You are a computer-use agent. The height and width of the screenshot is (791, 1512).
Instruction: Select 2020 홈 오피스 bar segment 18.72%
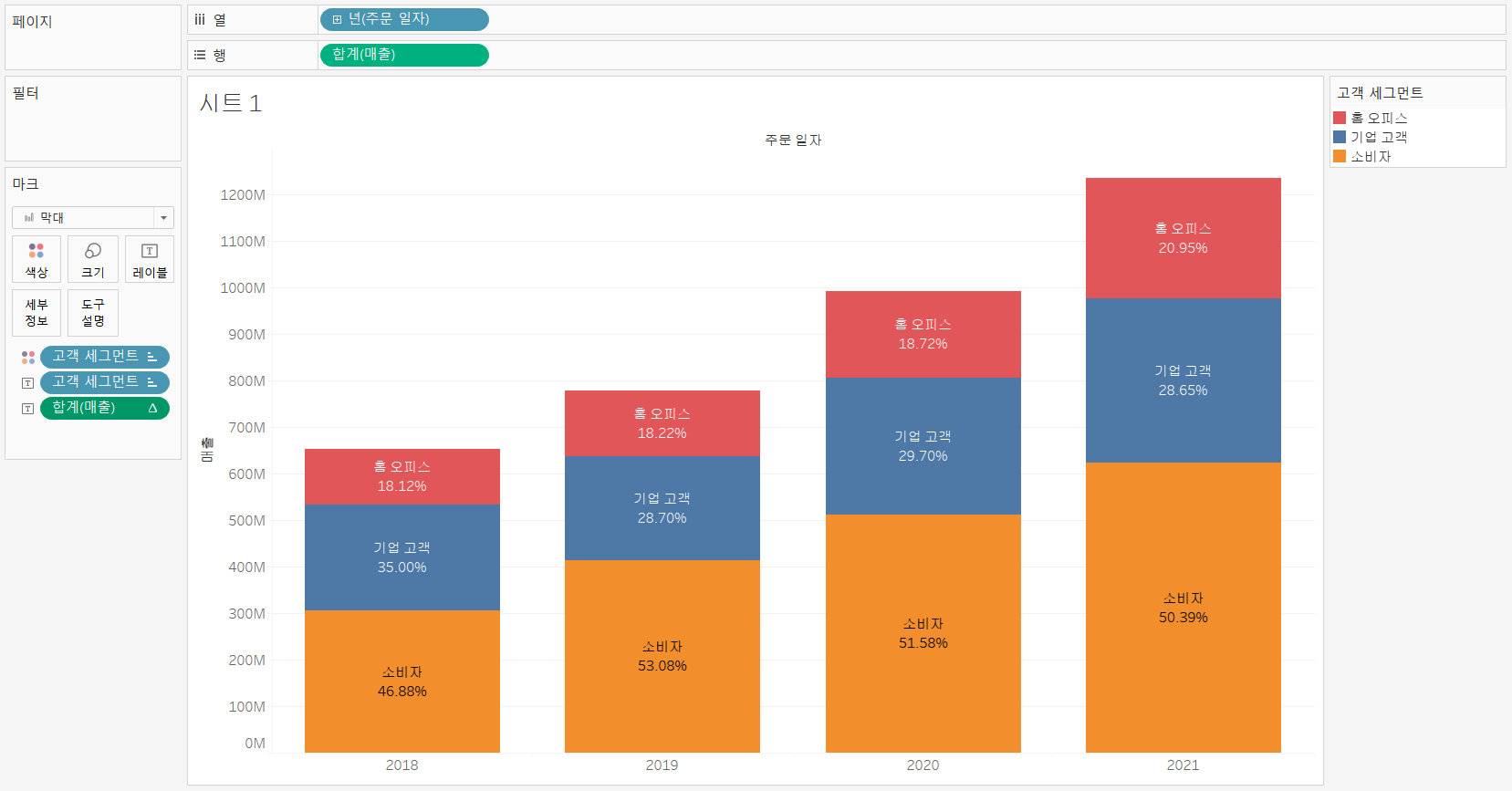pyautogui.click(x=923, y=334)
